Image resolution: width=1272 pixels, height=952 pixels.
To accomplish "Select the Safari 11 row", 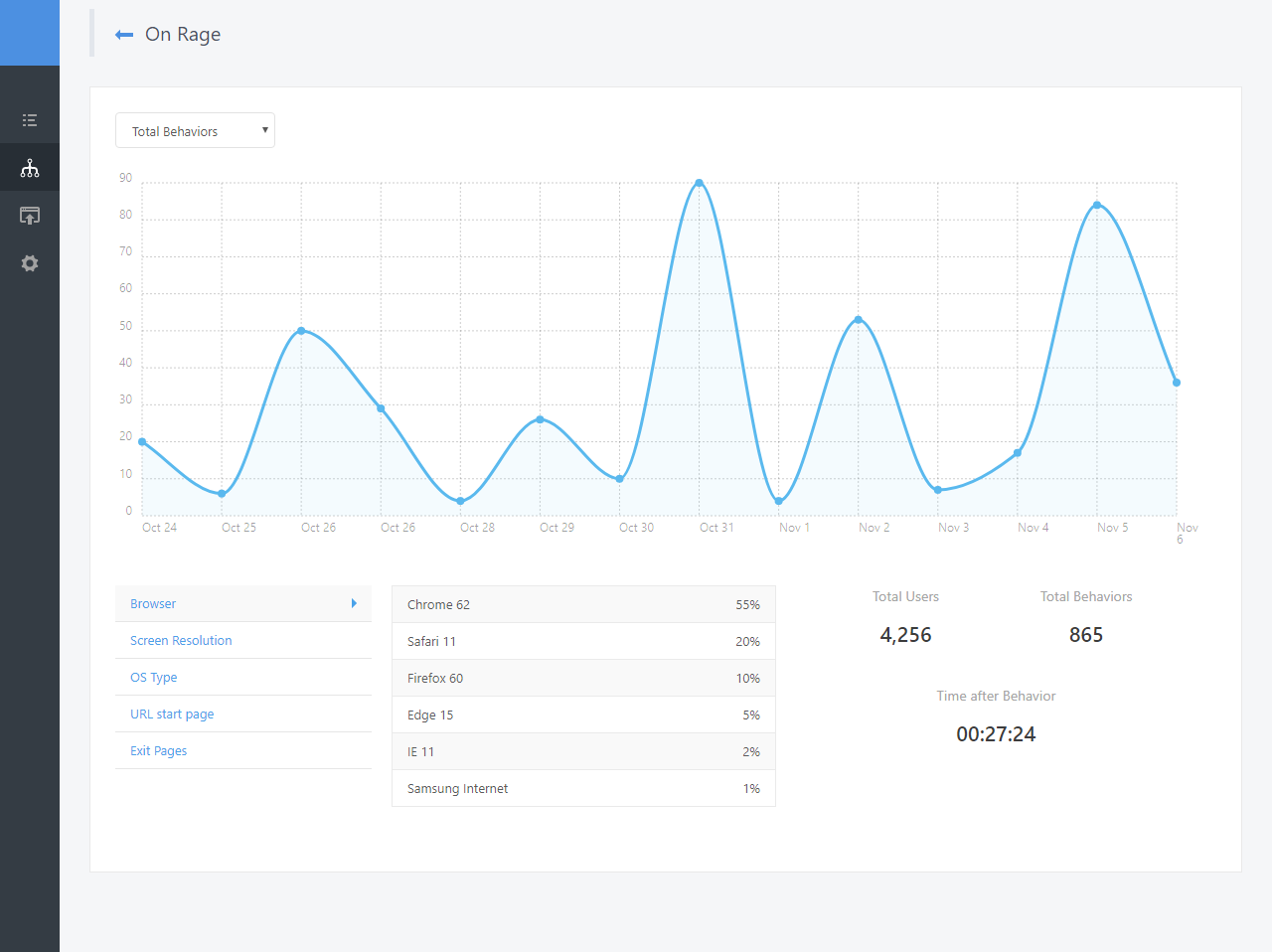I will [583, 641].
